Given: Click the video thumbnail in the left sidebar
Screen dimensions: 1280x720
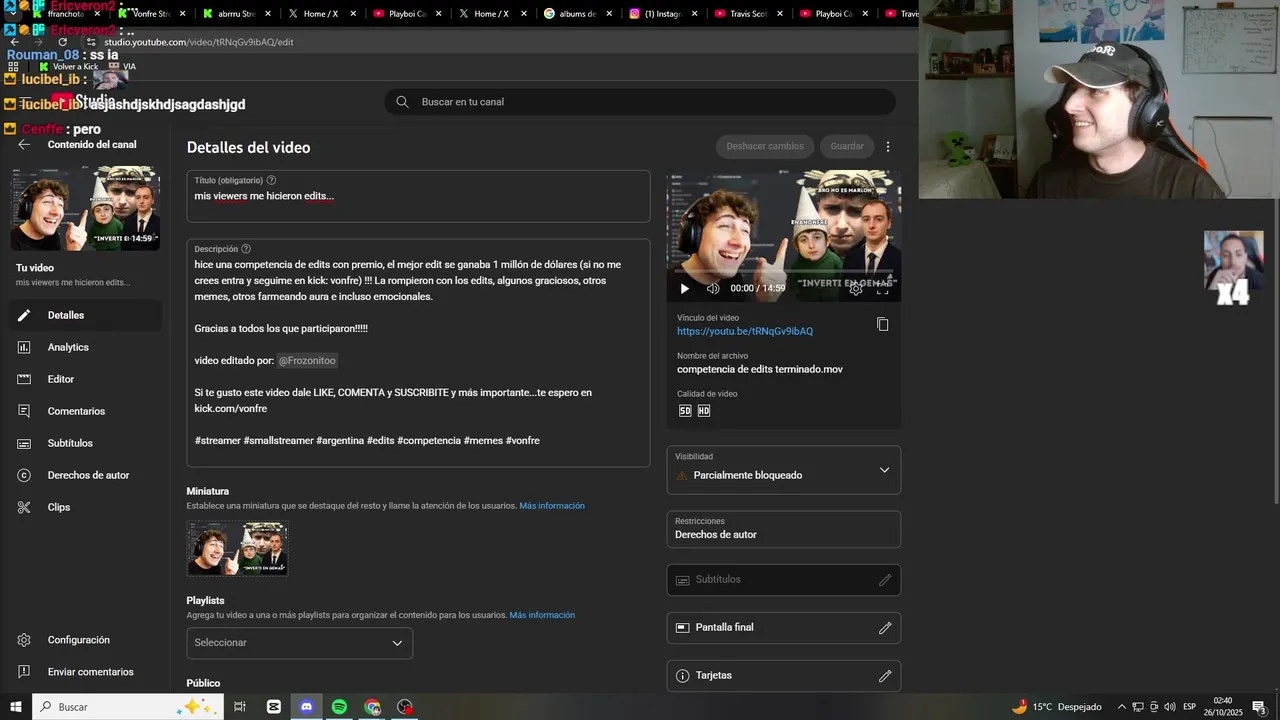Looking at the screenshot, I should (x=85, y=208).
